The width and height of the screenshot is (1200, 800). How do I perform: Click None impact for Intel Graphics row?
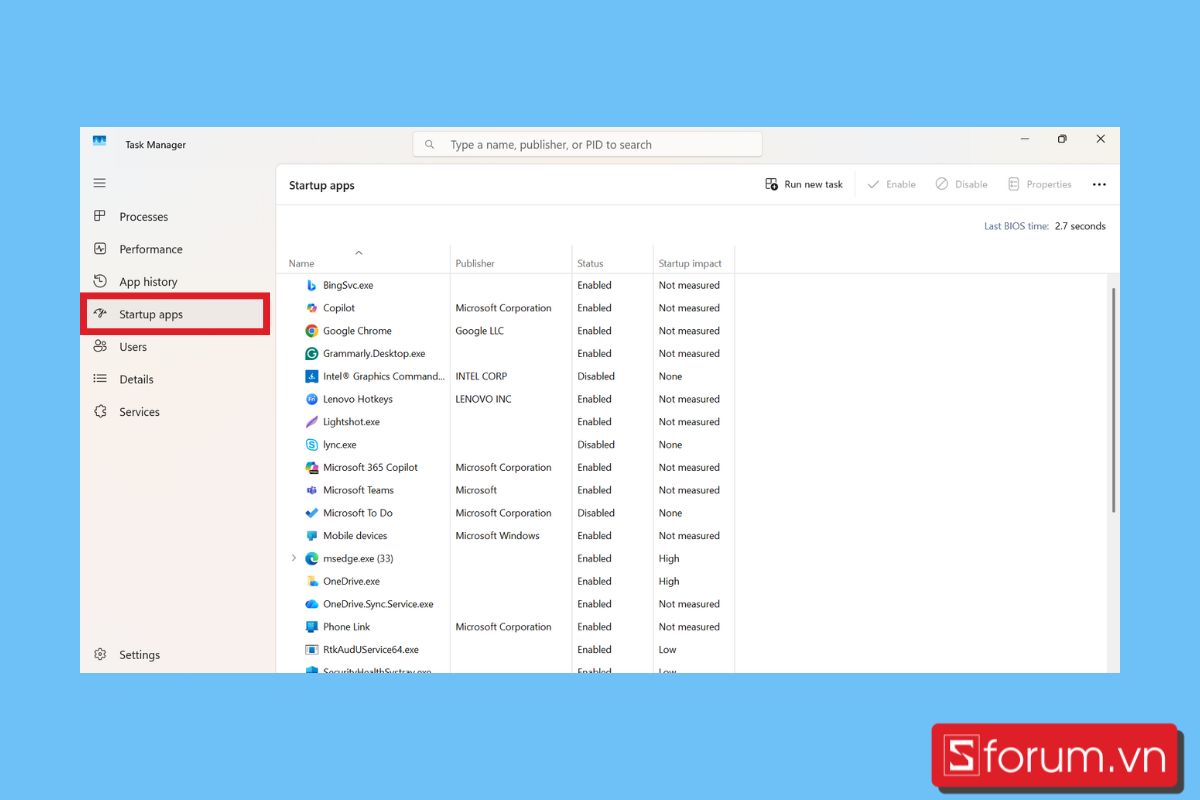pyautogui.click(x=670, y=376)
